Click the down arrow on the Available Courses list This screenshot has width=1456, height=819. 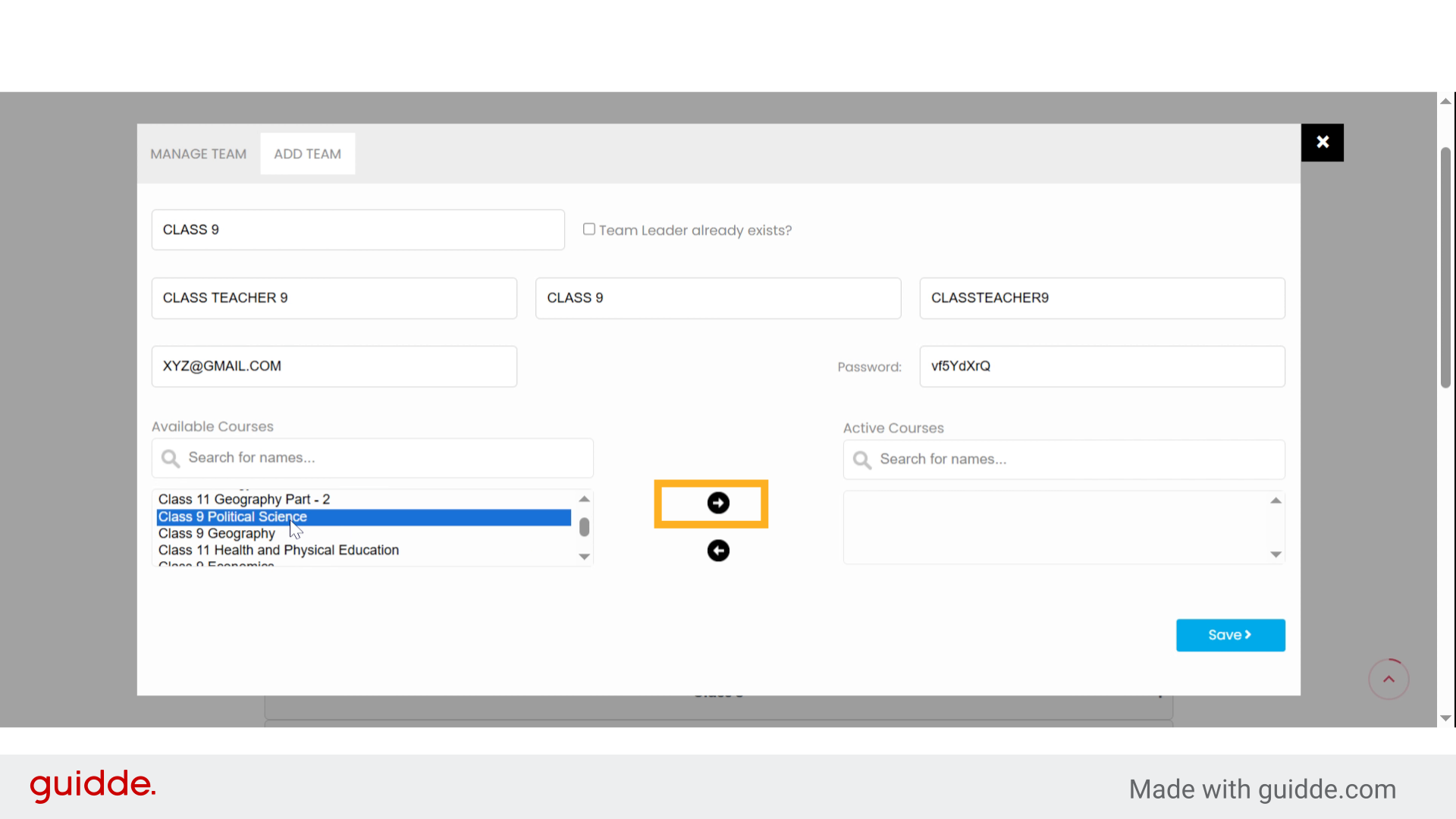coord(583,556)
